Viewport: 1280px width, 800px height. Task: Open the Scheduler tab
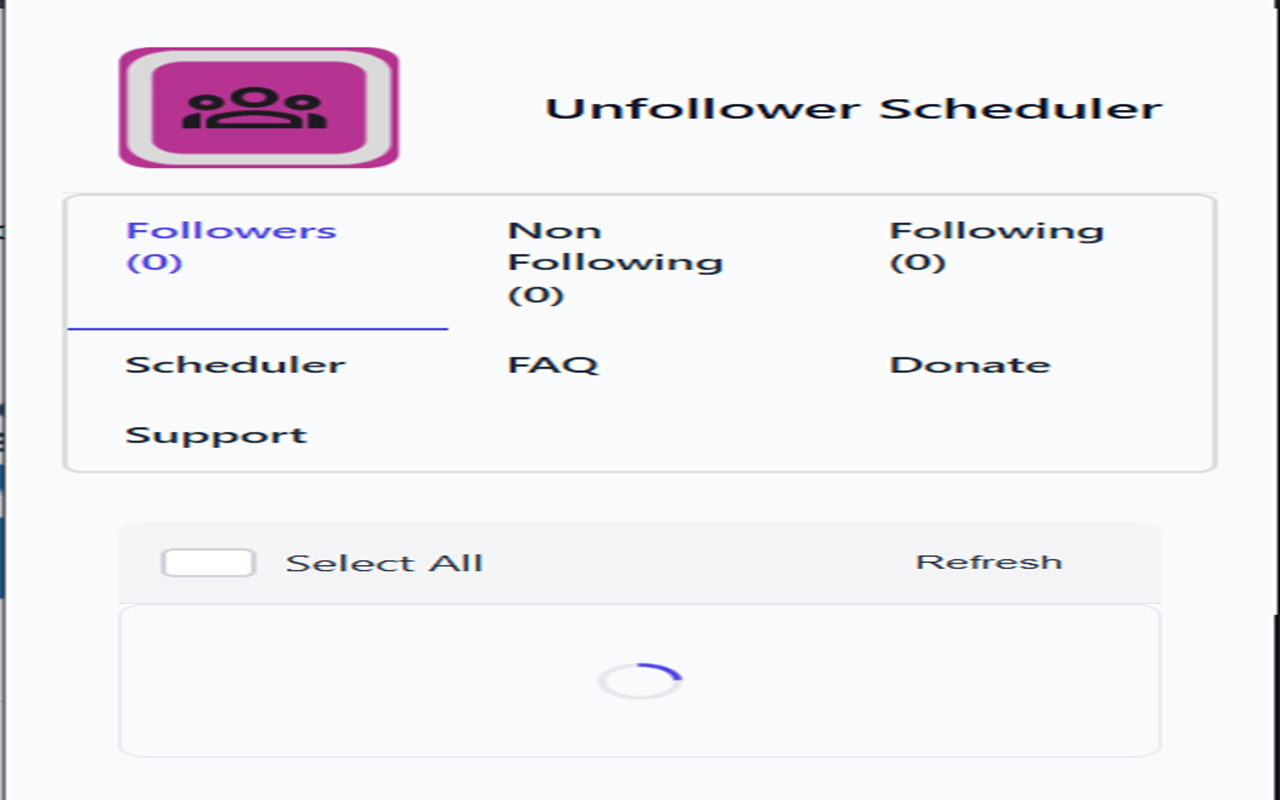pos(238,364)
